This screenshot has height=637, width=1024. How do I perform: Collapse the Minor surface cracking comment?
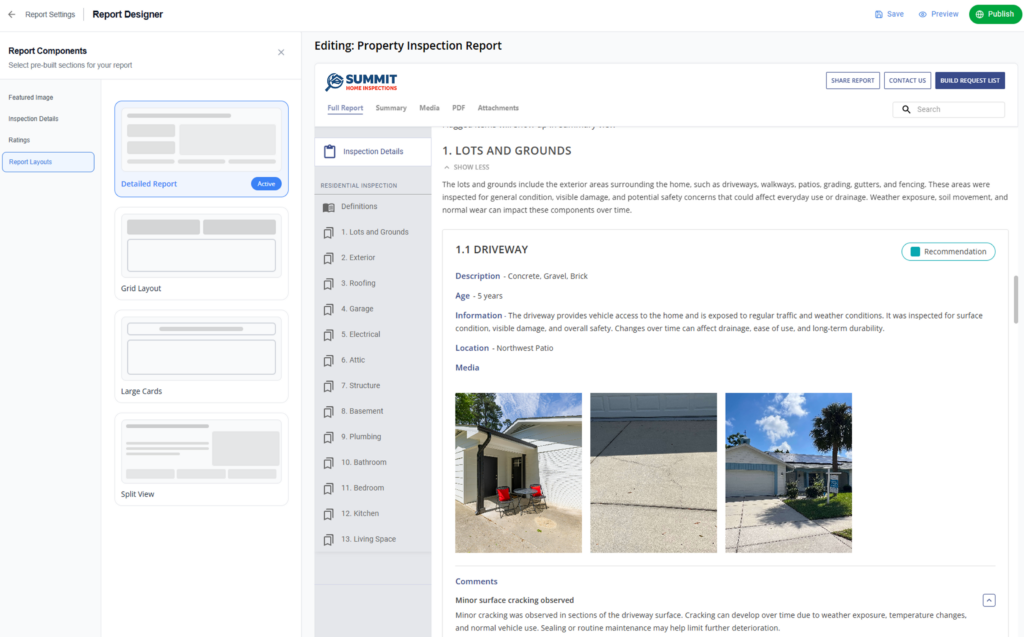click(x=989, y=599)
